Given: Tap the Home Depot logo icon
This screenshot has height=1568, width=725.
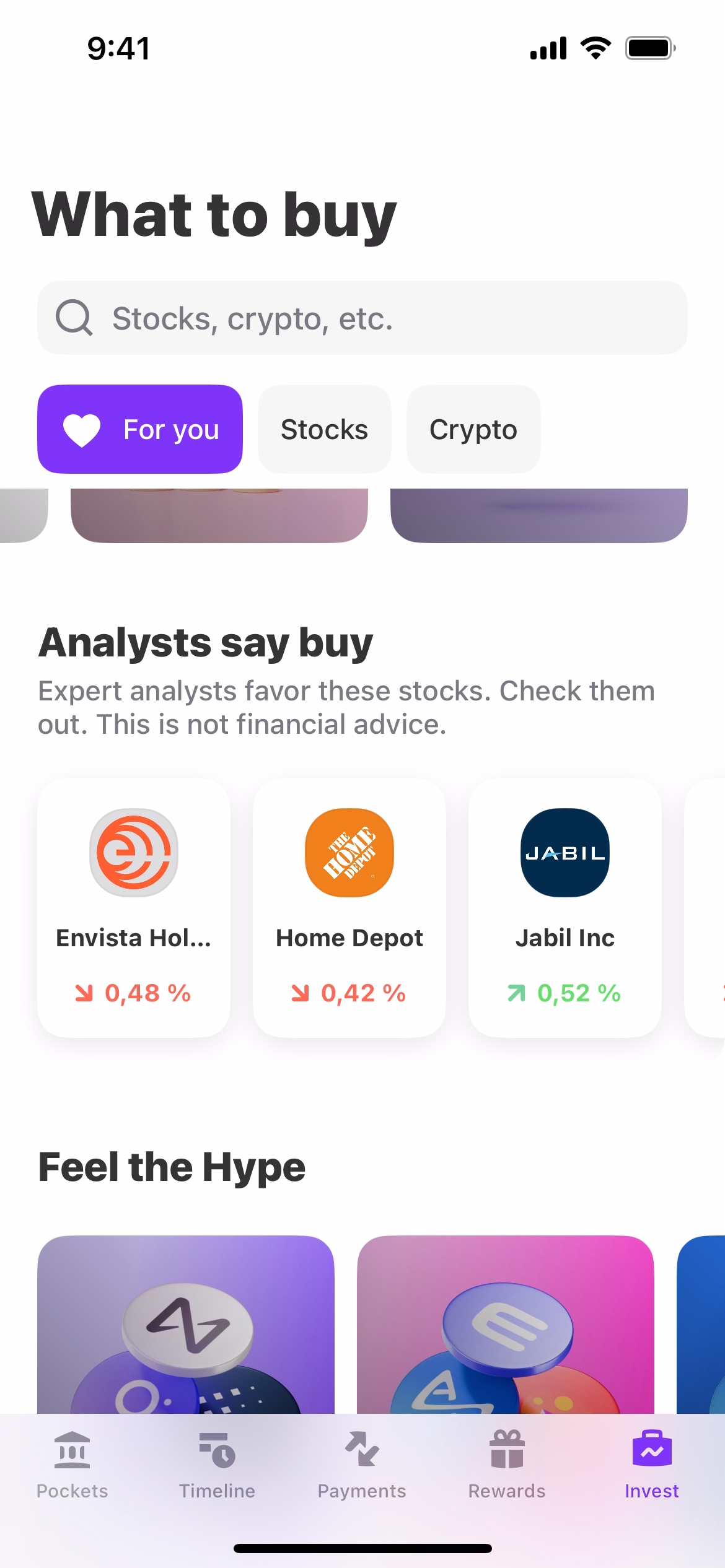Looking at the screenshot, I should pyautogui.click(x=349, y=852).
